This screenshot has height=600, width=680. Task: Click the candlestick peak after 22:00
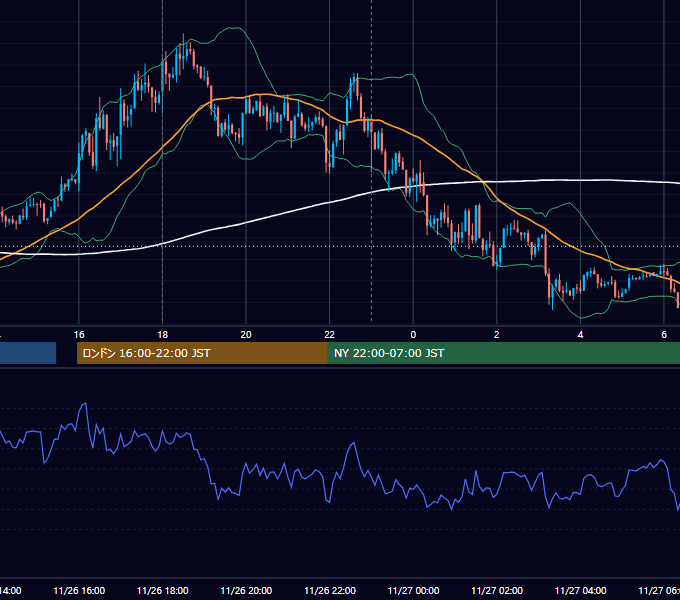tap(356, 82)
